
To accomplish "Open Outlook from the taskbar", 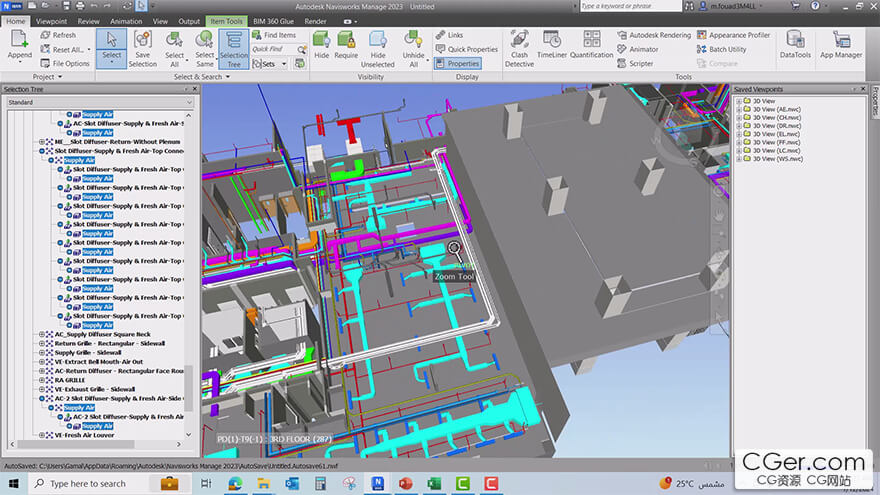I will (x=292, y=483).
